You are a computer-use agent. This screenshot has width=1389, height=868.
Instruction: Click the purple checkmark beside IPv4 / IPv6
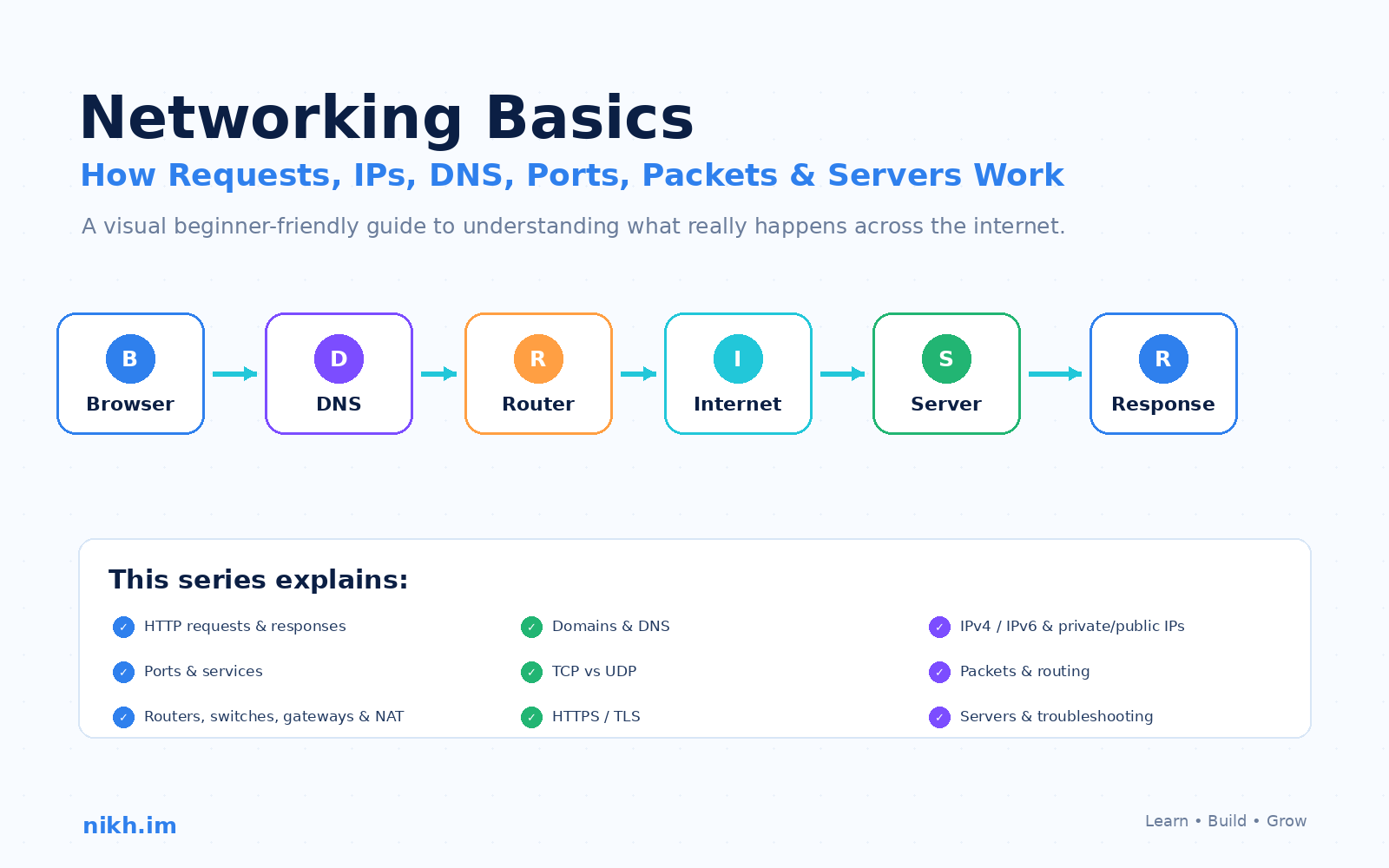click(939, 627)
